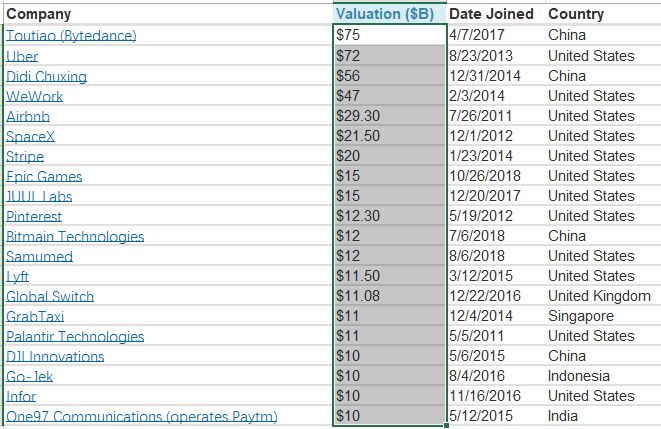Click the fill handle below $10
Image resolution: width=661 pixels, height=429 pixels.
(x=446, y=425)
